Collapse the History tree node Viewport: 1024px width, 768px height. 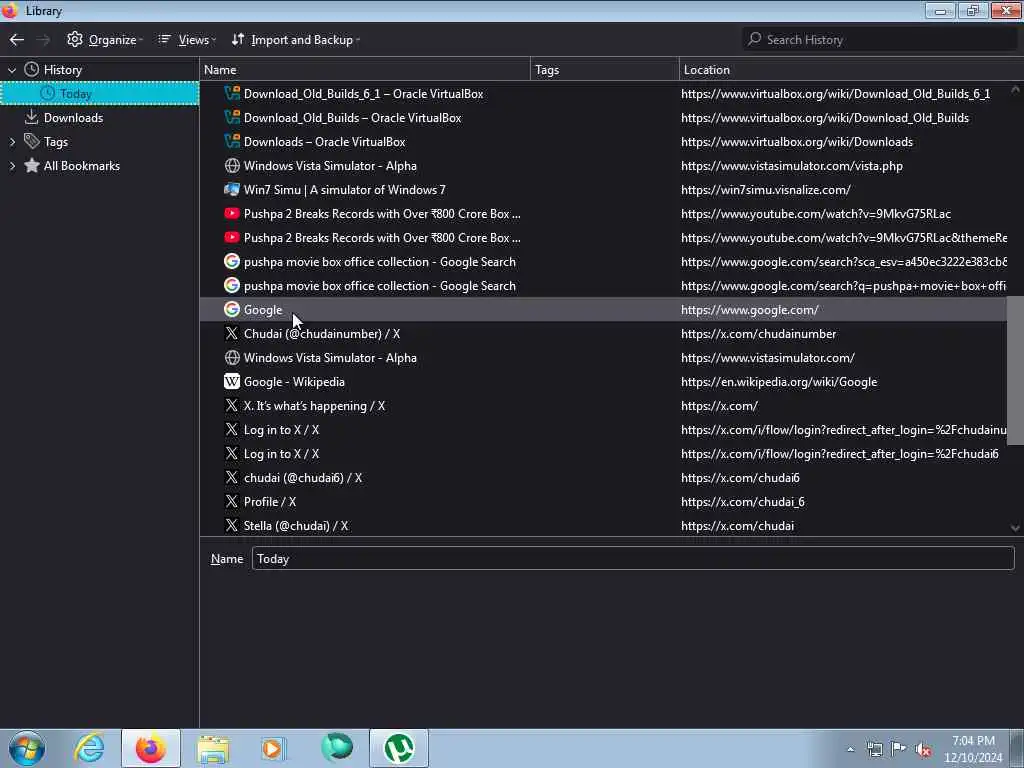click(x=12, y=70)
